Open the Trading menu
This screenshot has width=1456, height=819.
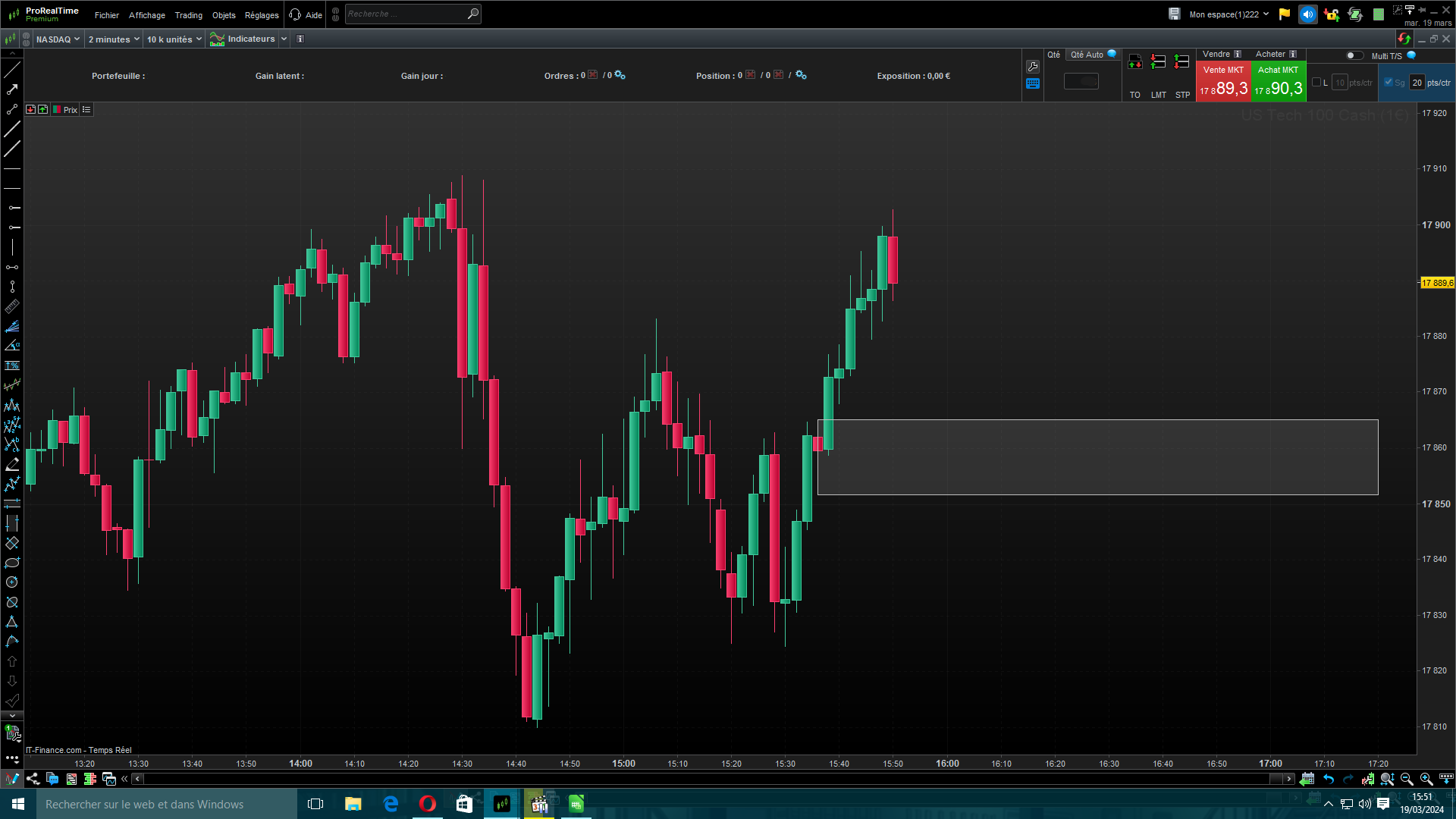(x=188, y=15)
